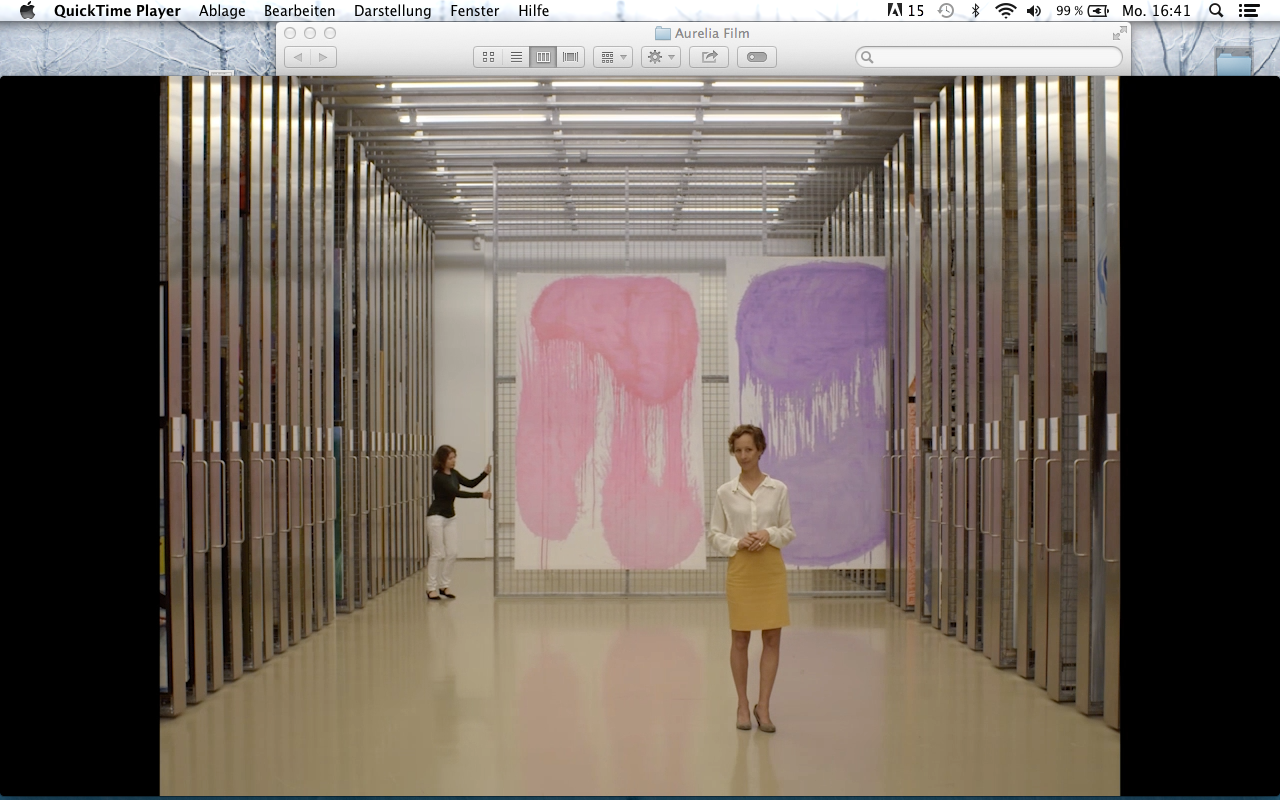Switch Finder window to icon view
1280x800 pixels.
(488, 57)
